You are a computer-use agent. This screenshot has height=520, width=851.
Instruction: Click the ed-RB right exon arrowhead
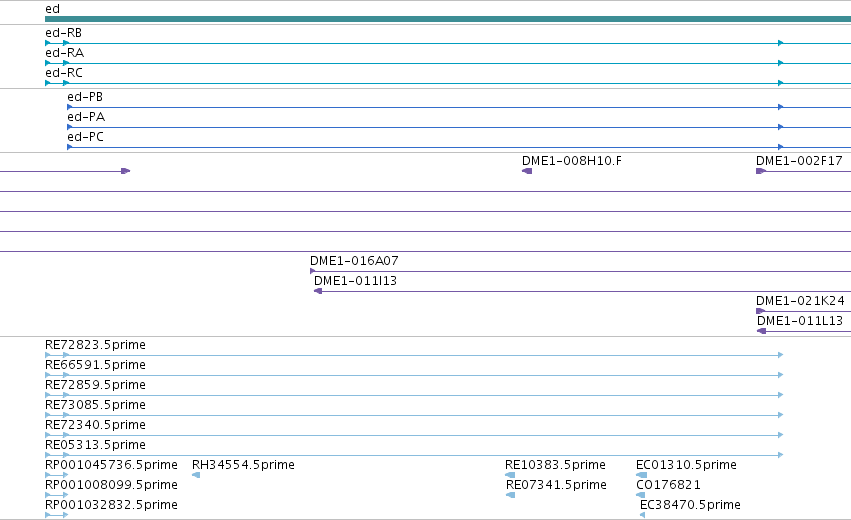click(780, 43)
